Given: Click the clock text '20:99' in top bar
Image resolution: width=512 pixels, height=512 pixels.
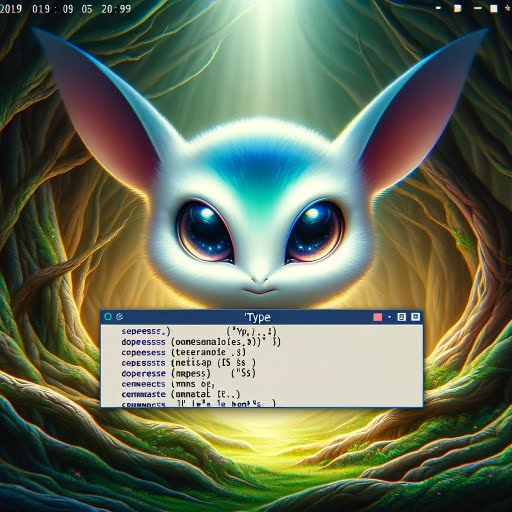Looking at the screenshot, I should tap(116, 8).
